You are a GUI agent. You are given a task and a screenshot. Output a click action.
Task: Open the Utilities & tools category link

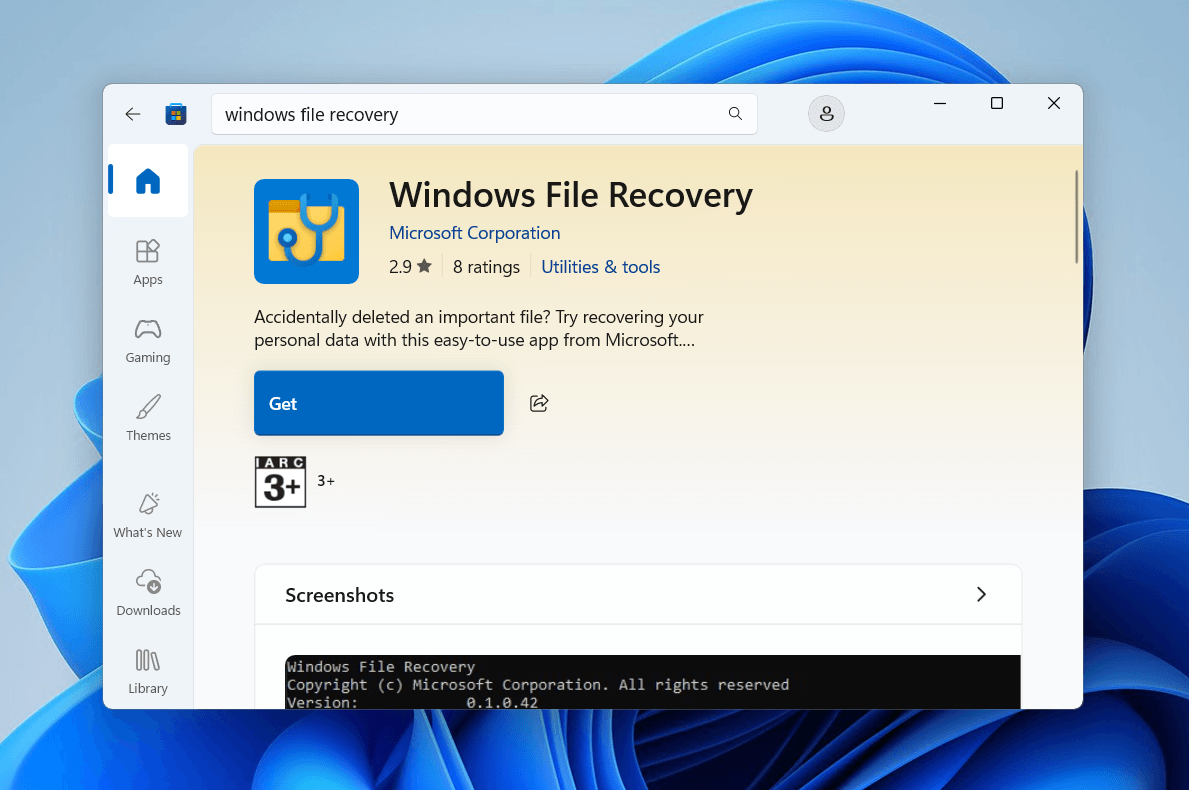click(x=601, y=267)
